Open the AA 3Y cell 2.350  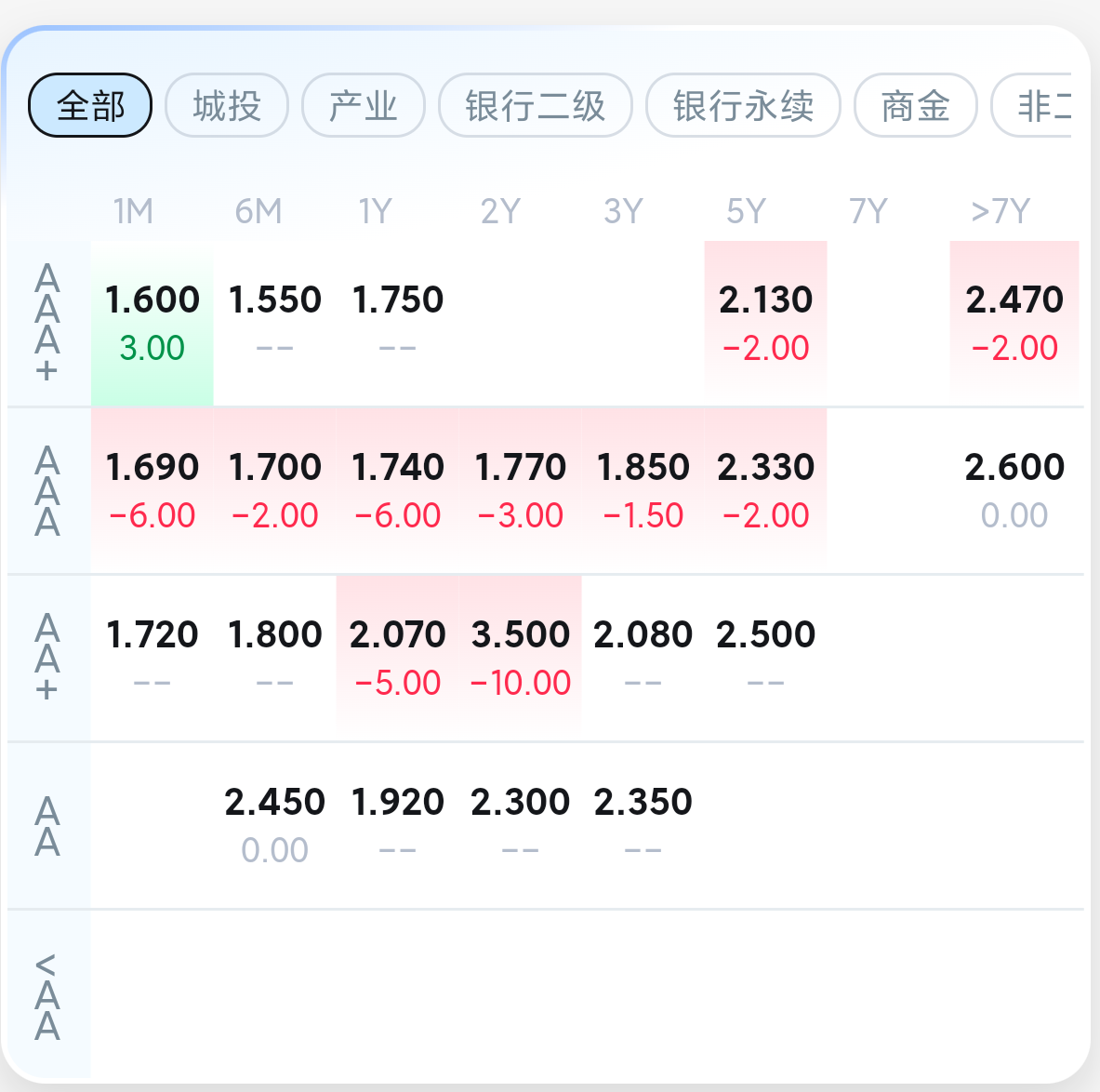tap(643, 825)
